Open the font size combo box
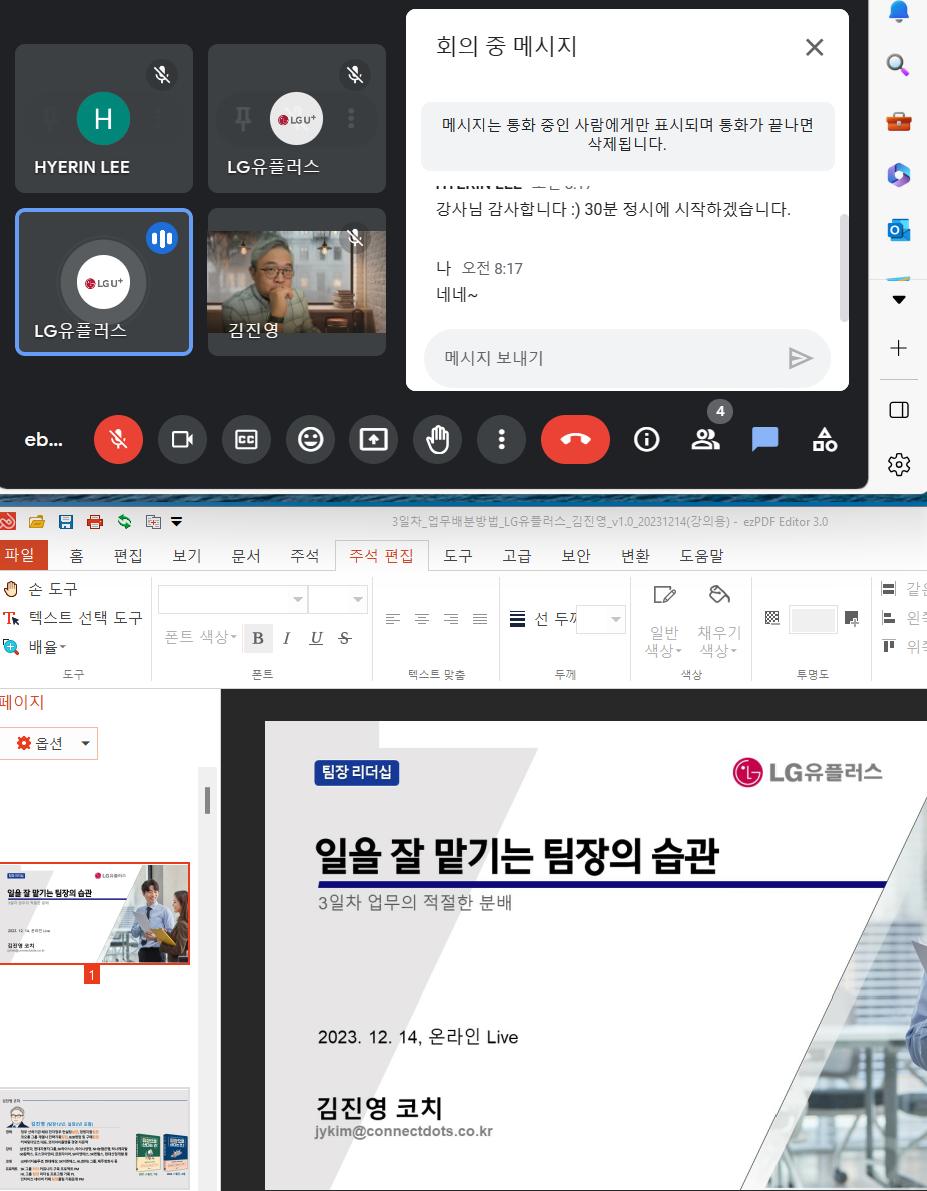The width and height of the screenshot is (927, 1191). [x=338, y=599]
